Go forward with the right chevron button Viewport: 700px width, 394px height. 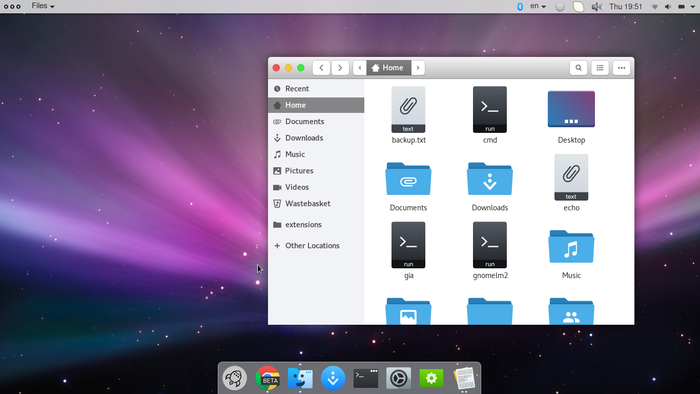pyautogui.click(x=340, y=68)
